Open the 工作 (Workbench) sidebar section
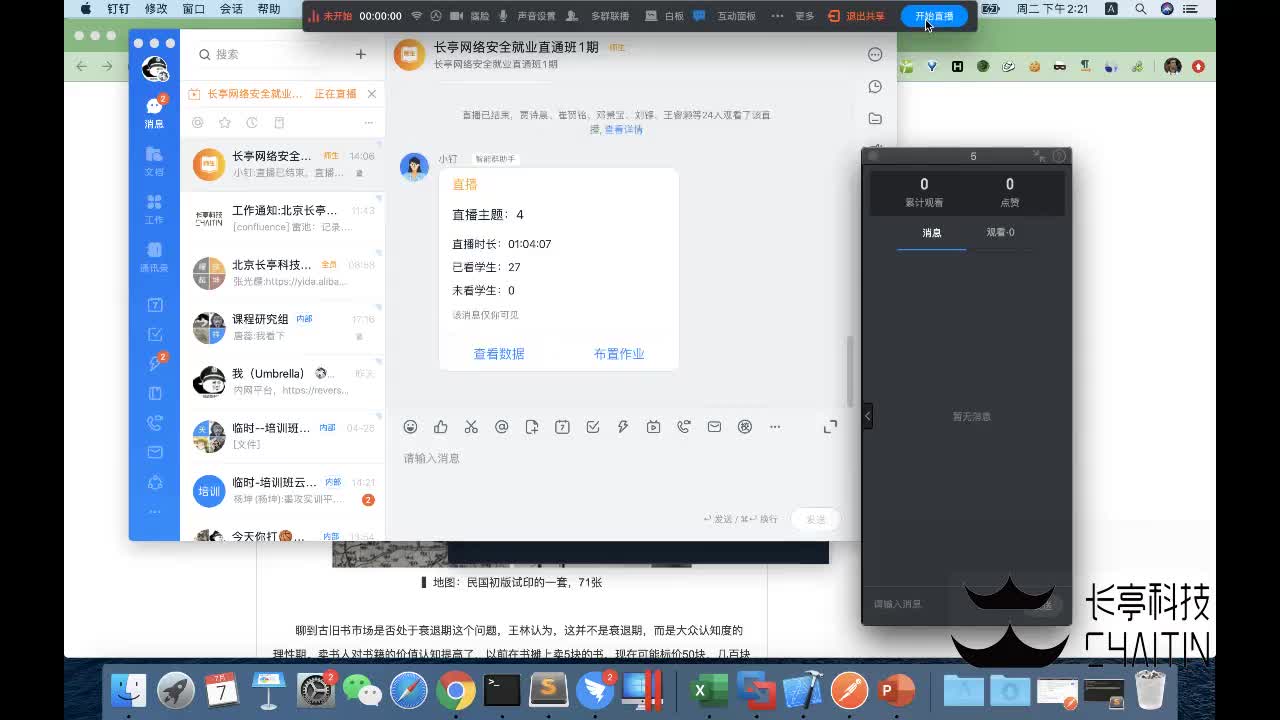The height and width of the screenshot is (720, 1280). [x=154, y=208]
